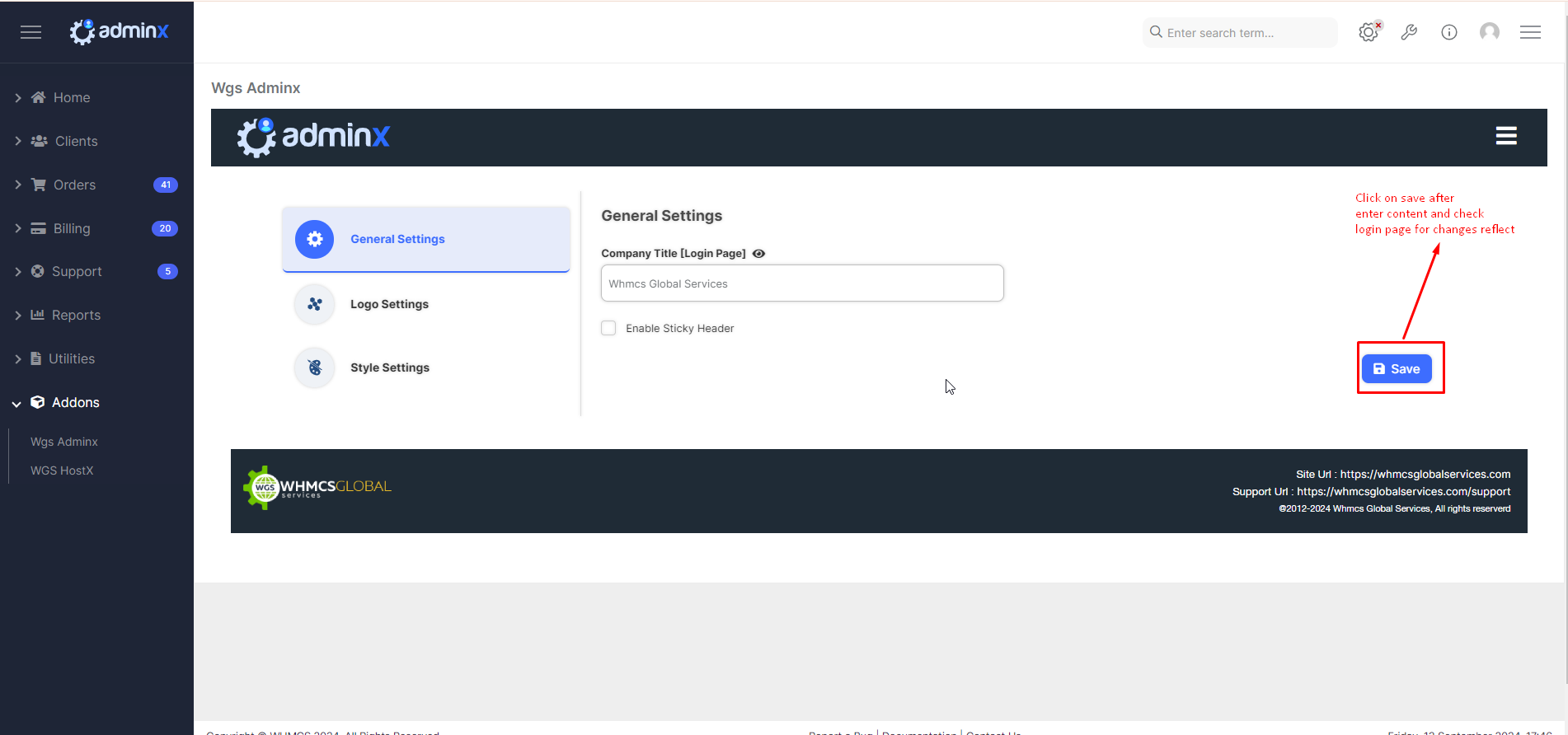Toggle the left sidebar hamburger icon
This screenshot has width=1568, height=735.
pos(31,32)
